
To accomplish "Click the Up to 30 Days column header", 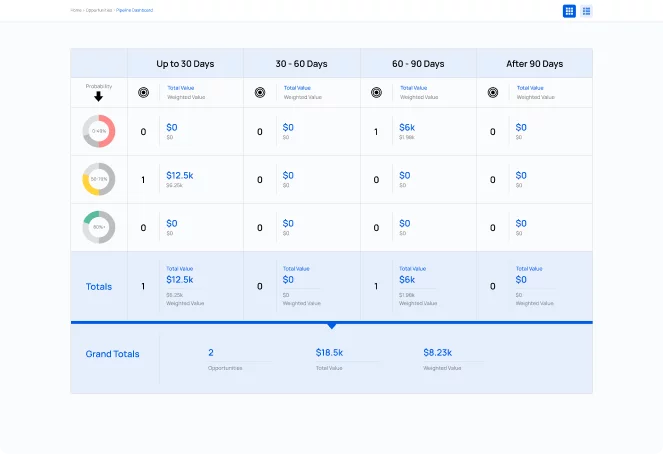I will pos(185,64).
